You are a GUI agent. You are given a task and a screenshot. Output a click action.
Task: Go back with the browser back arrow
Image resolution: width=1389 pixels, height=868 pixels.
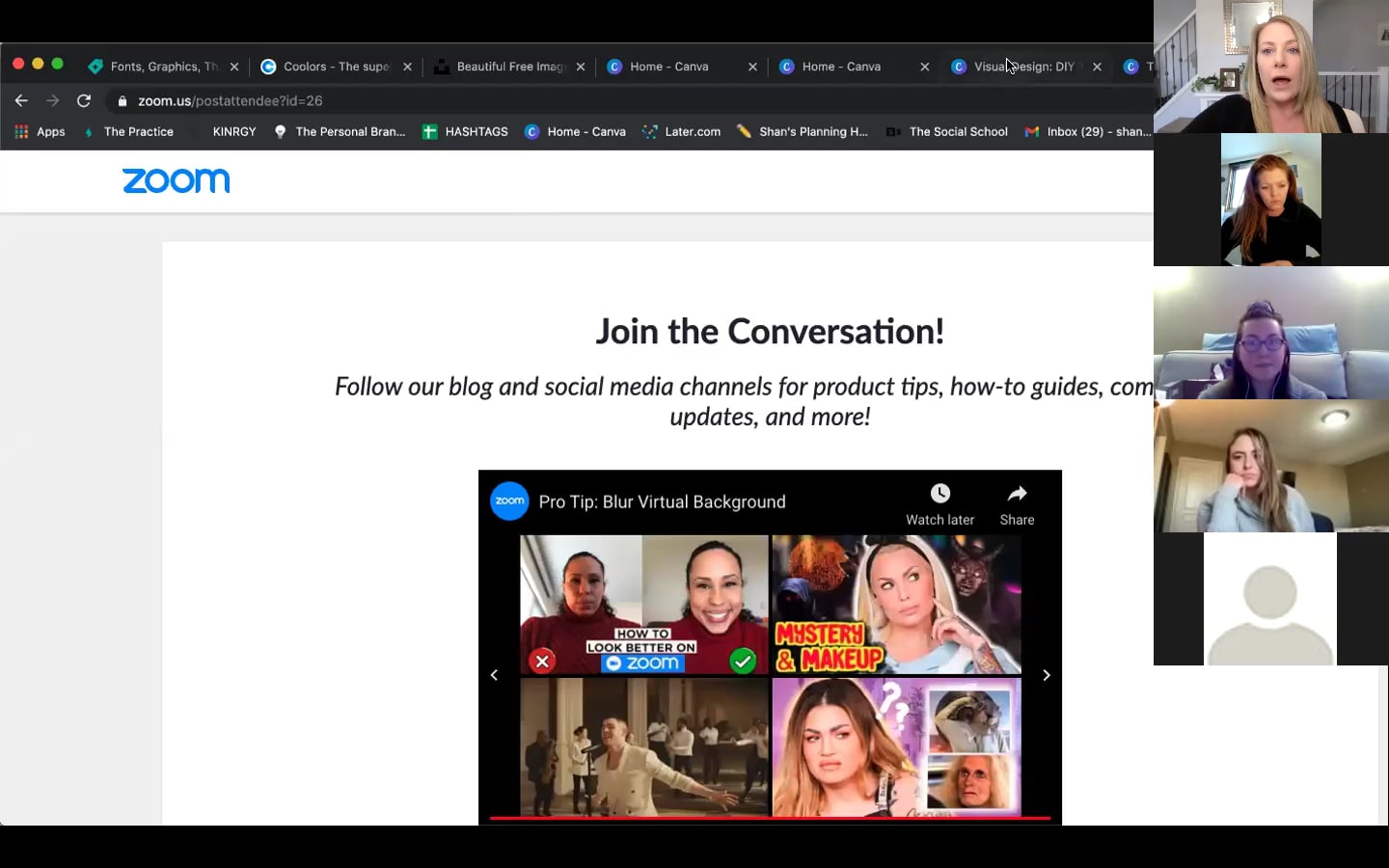point(21,100)
